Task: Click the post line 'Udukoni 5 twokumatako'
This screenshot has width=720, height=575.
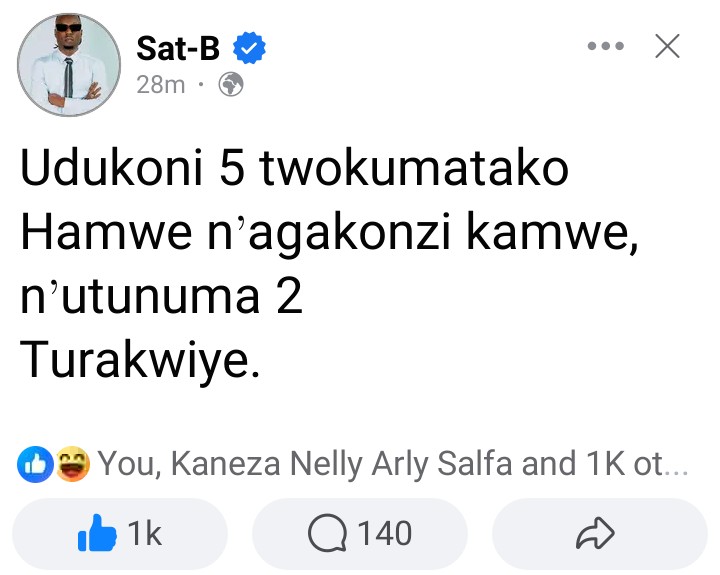Action: pyautogui.click(x=294, y=168)
